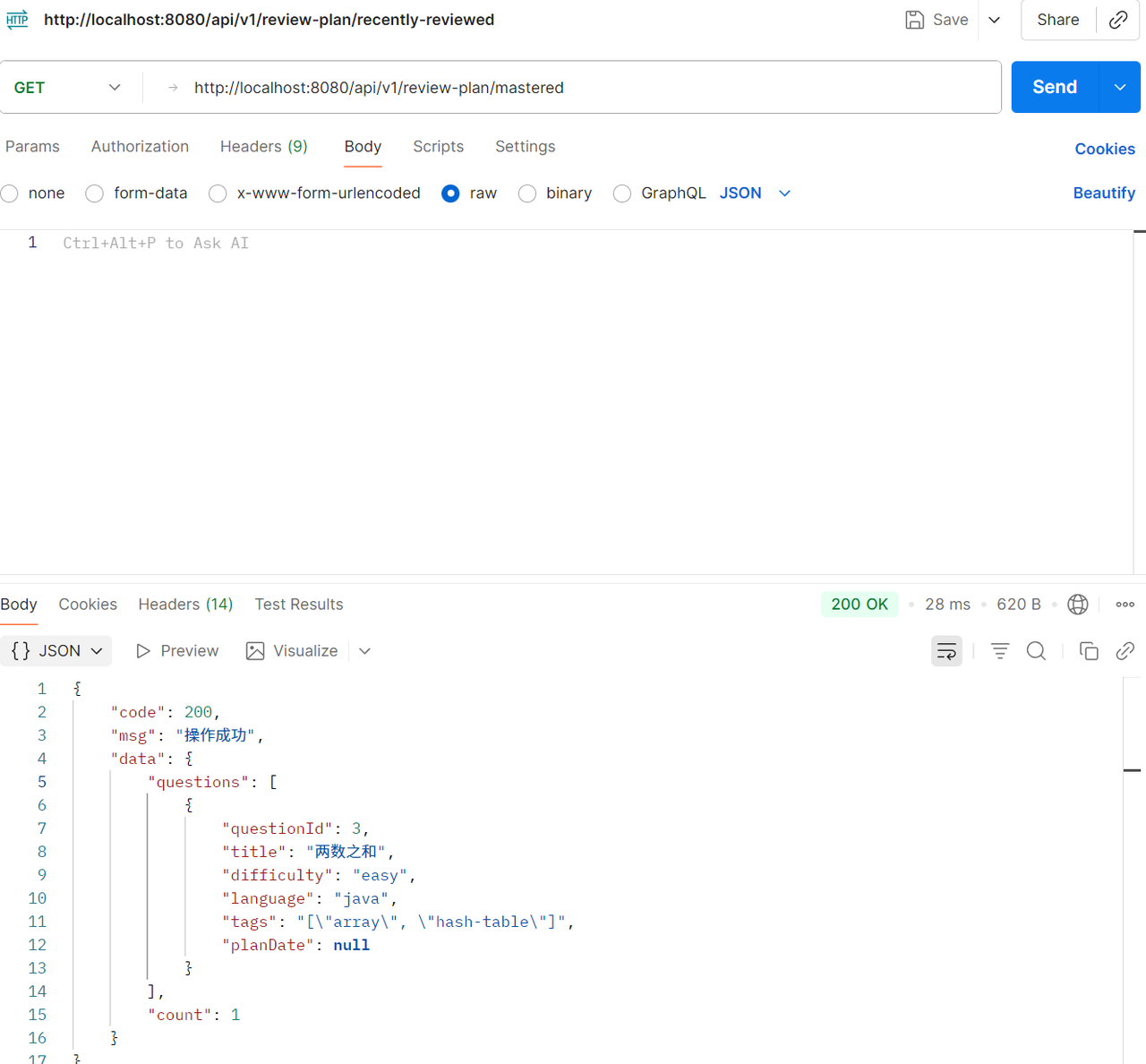Click Beautify to format body
The width and height of the screenshot is (1146, 1064).
click(1104, 193)
